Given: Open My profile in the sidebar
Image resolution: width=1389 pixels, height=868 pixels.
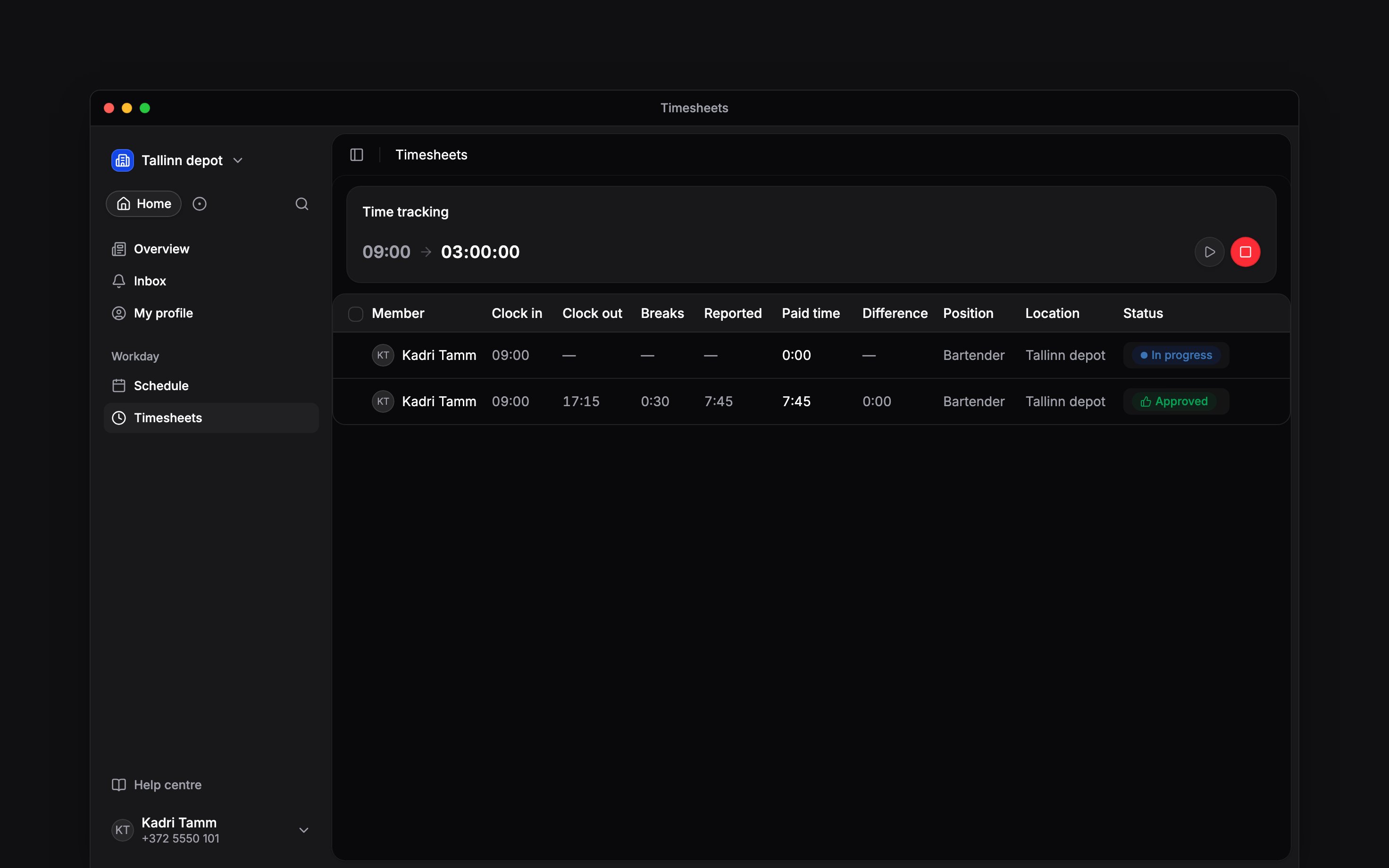Looking at the screenshot, I should coord(210,313).
